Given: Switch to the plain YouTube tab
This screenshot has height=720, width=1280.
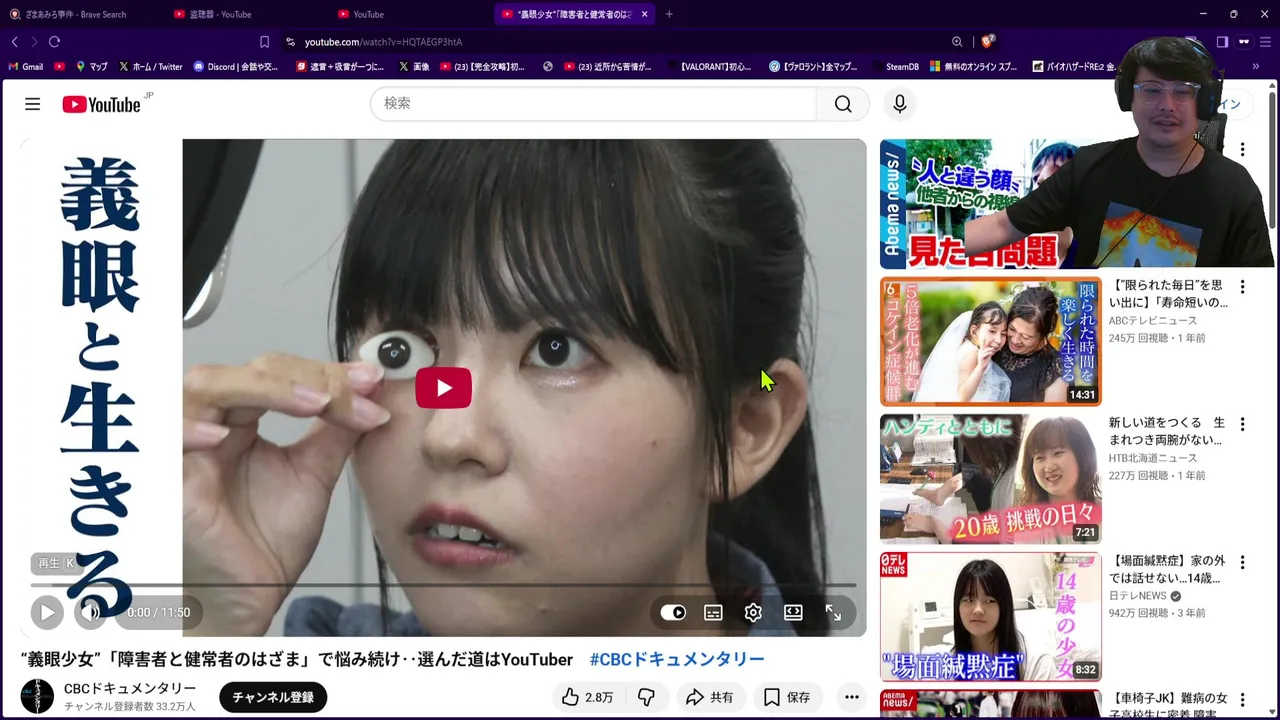Looking at the screenshot, I should (x=368, y=14).
